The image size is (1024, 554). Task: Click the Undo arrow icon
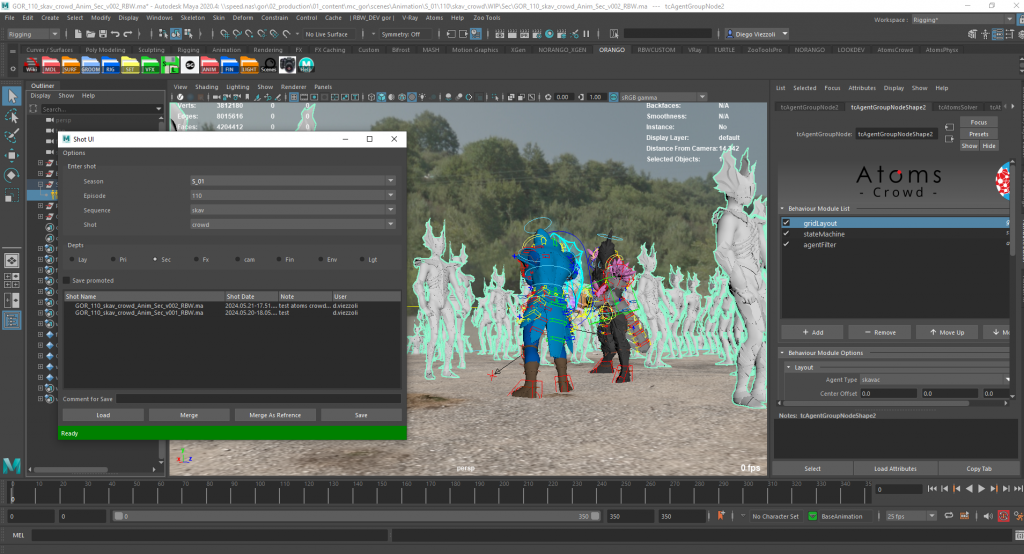tap(115, 34)
